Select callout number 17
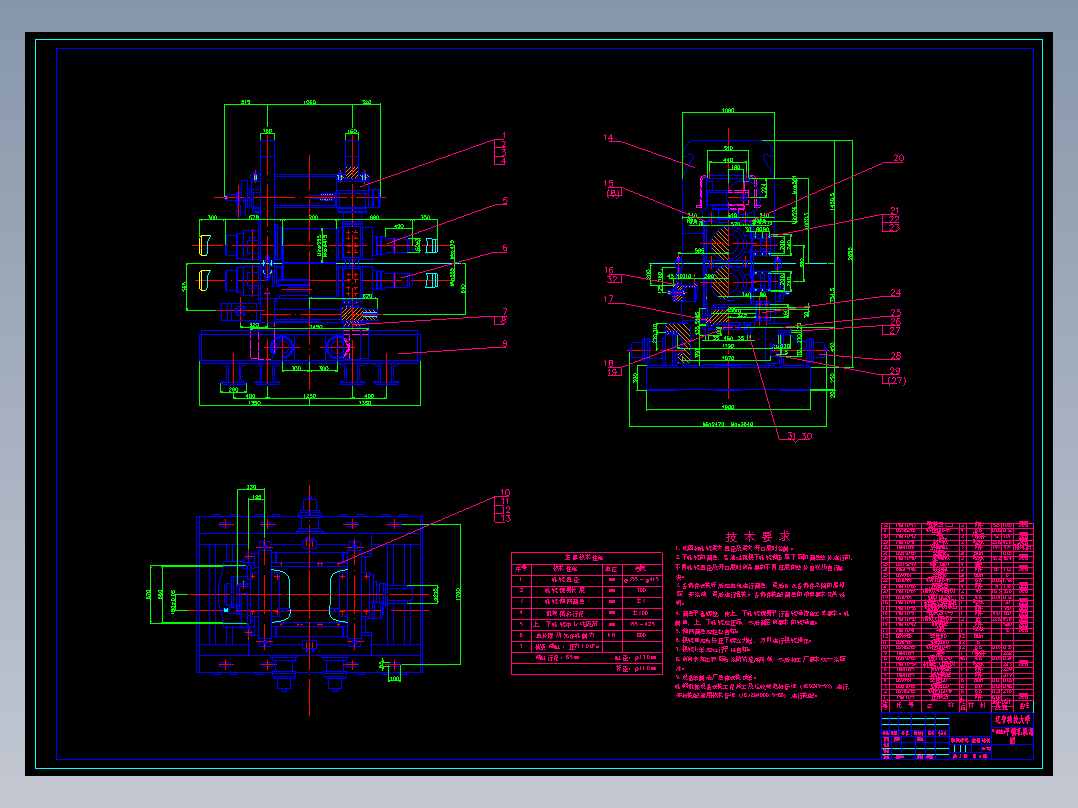 pyautogui.click(x=608, y=299)
